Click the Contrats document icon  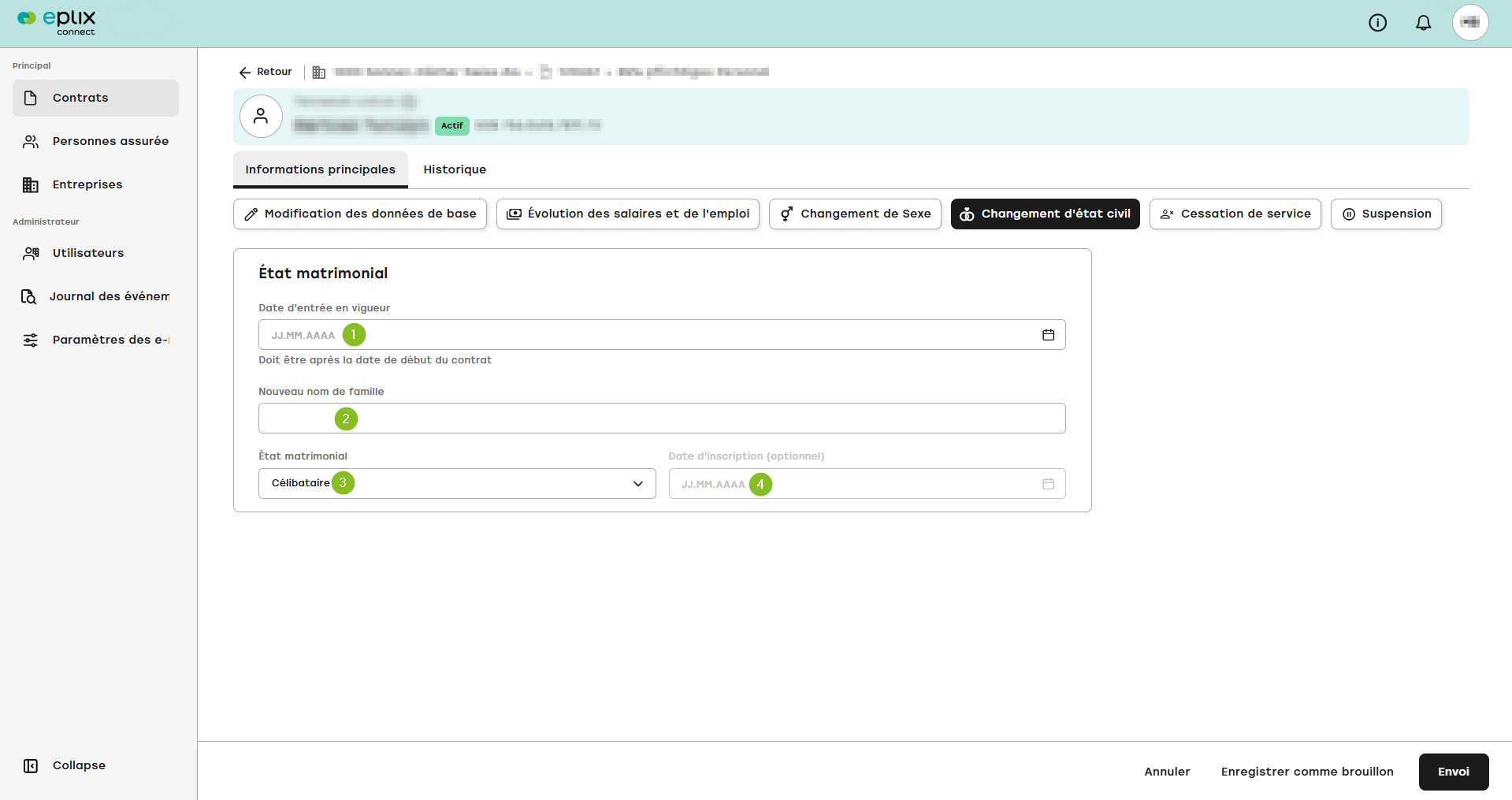31,98
